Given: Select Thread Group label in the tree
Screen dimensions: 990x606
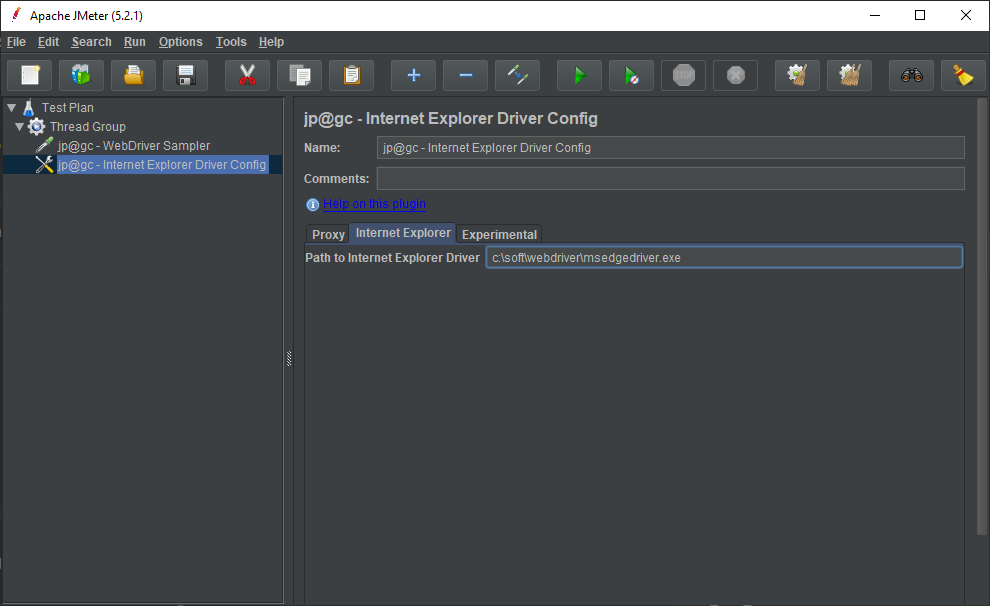Looking at the screenshot, I should [x=88, y=127].
